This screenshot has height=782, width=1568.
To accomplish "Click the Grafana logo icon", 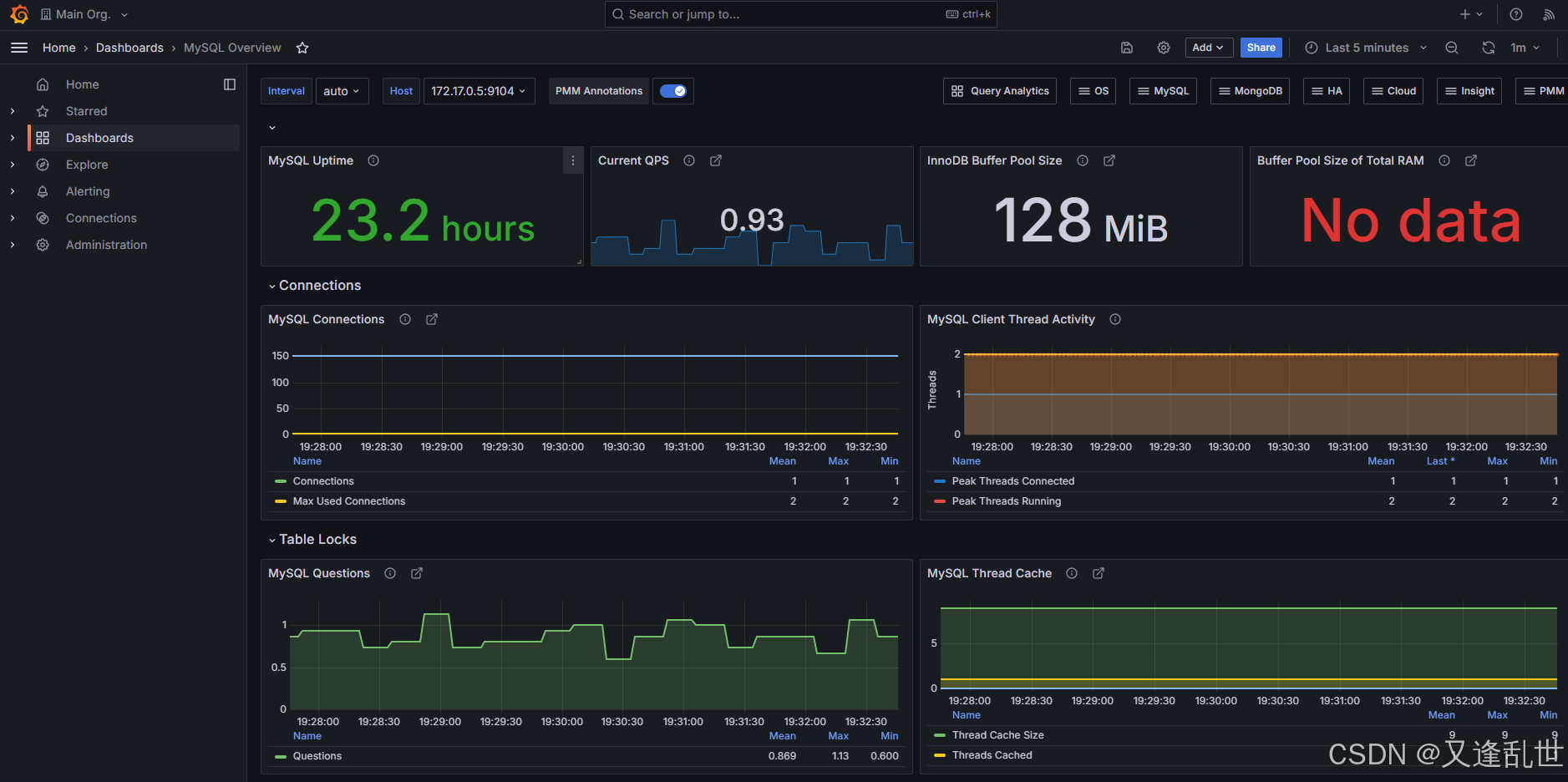I will (19, 14).
